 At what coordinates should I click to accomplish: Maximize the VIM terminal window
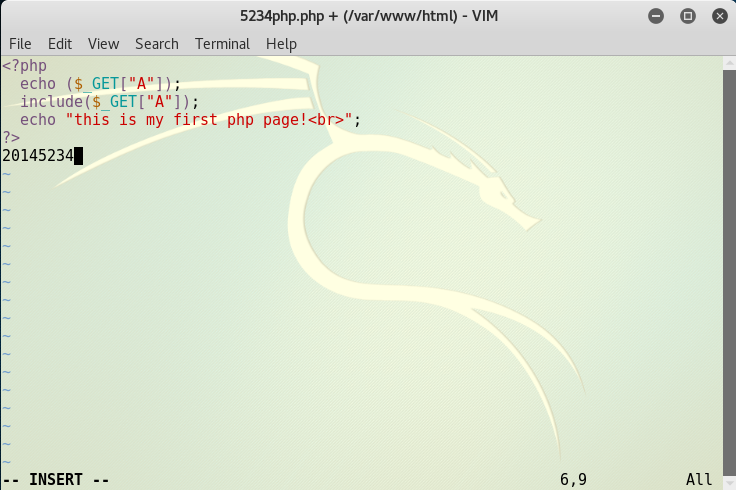[x=688, y=16]
